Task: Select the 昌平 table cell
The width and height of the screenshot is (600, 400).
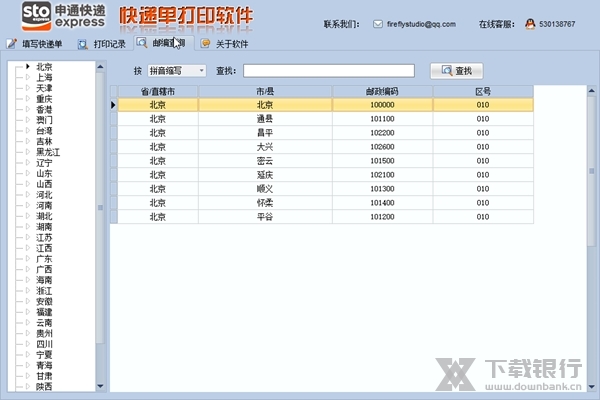Action: 265,133
